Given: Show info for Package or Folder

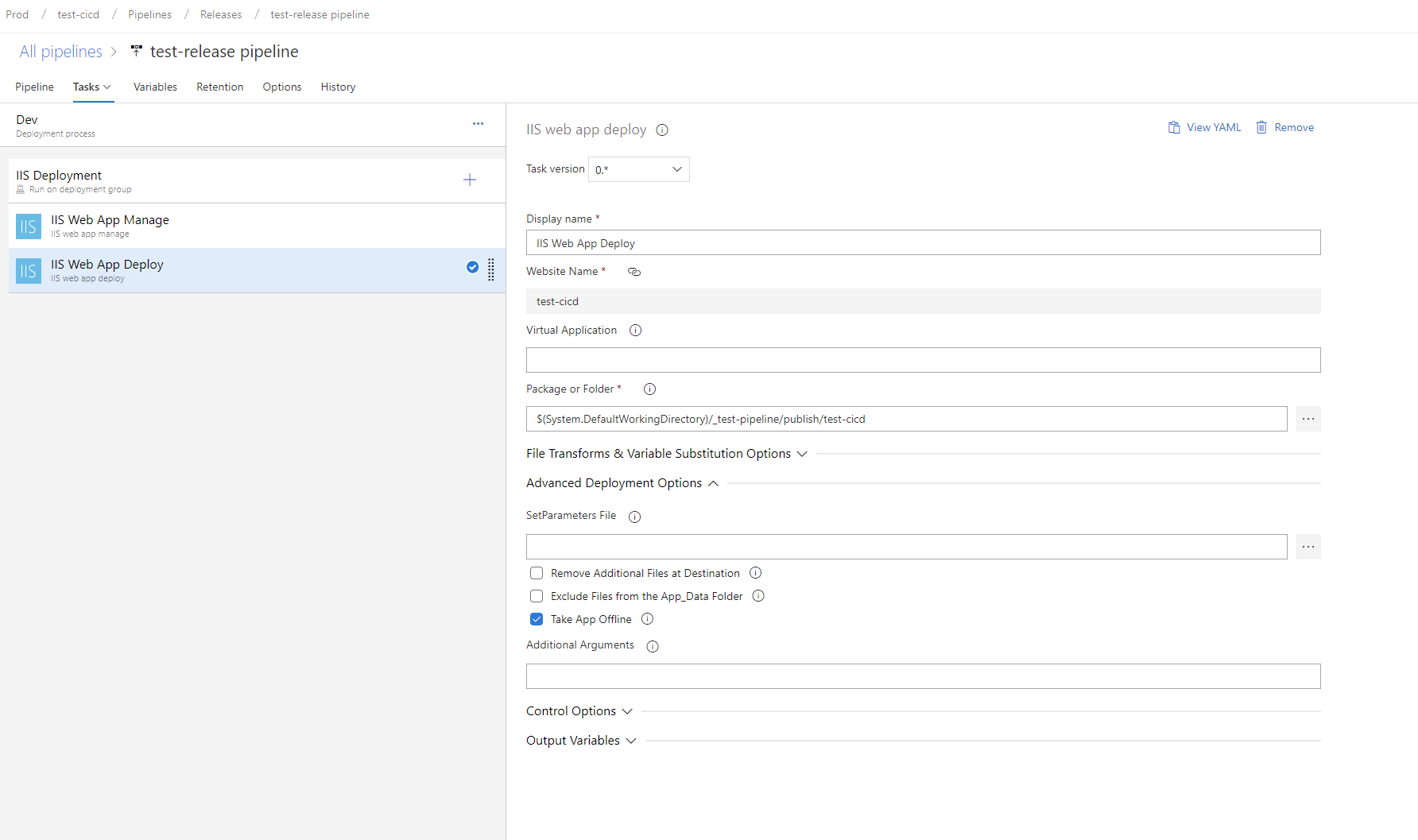Looking at the screenshot, I should (650, 389).
